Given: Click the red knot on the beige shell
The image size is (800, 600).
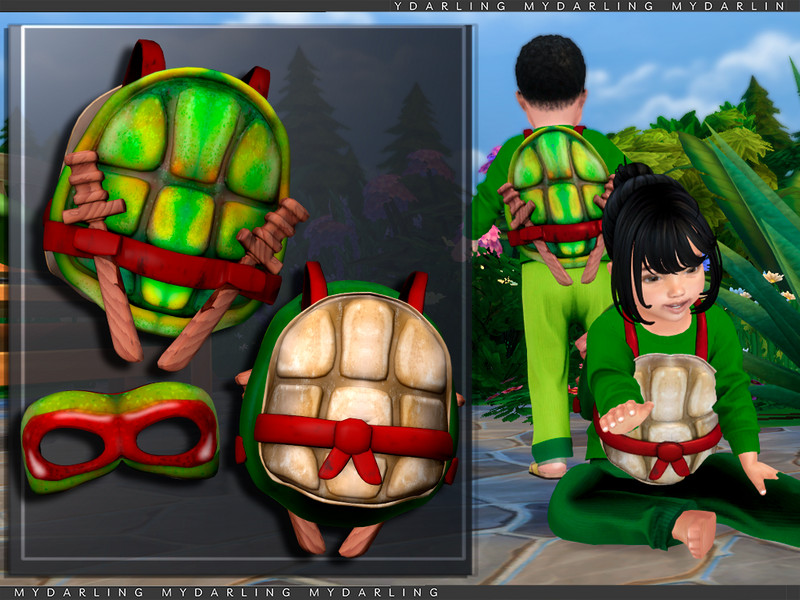Looking at the screenshot, I should [352, 438].
